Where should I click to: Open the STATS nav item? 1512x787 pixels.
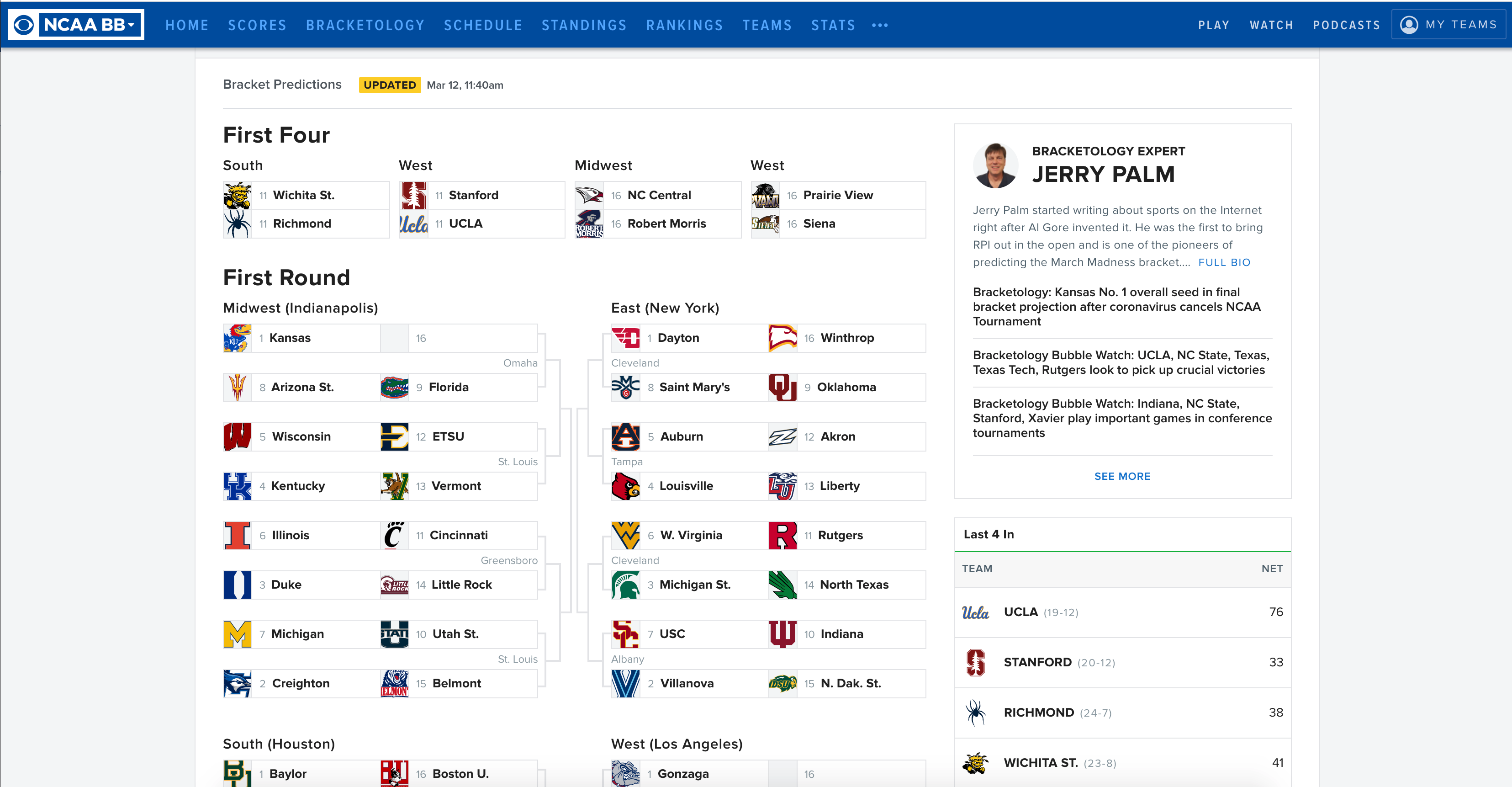pos(833,25)
